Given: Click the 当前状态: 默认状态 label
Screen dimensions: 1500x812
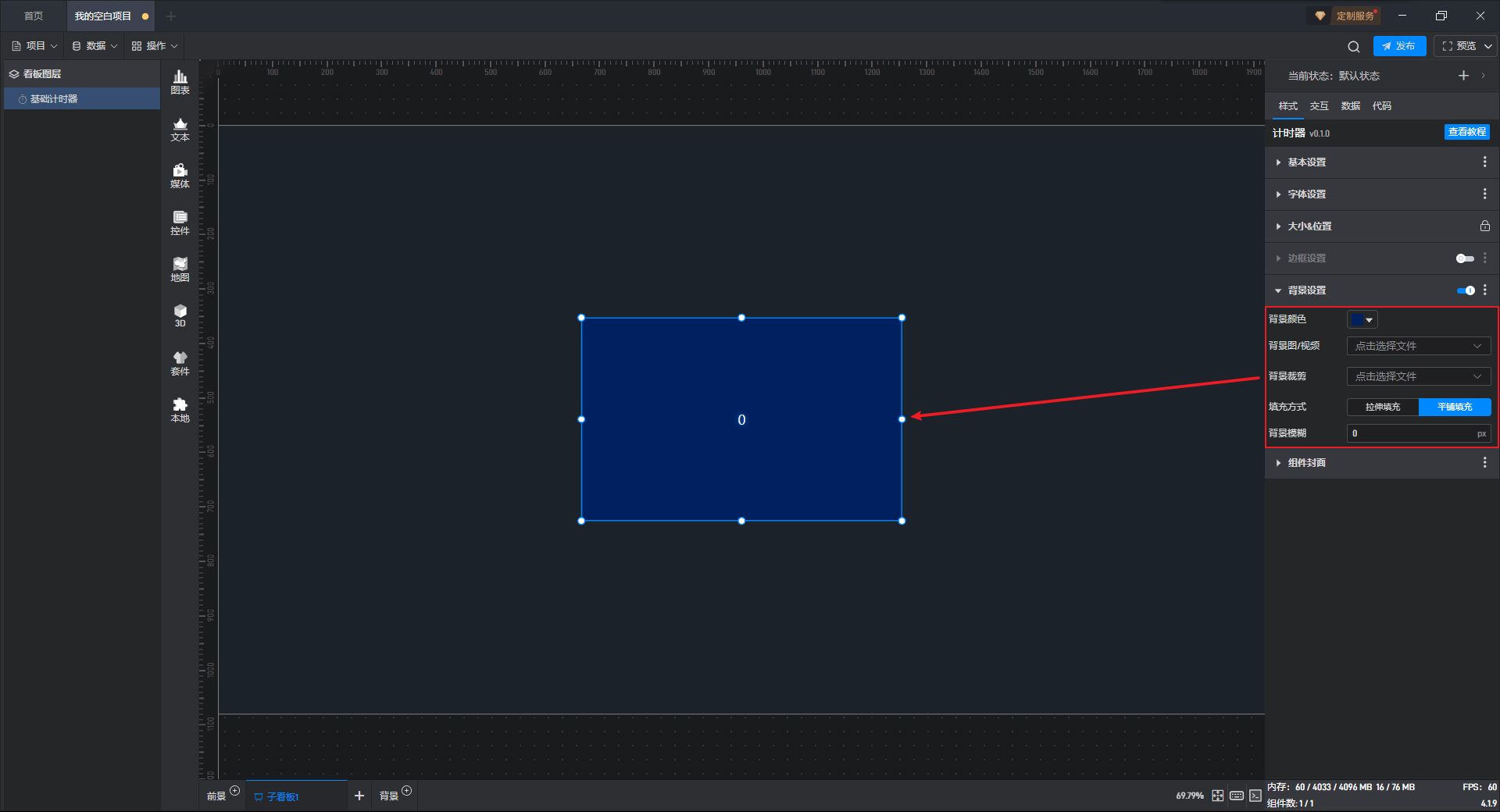Looking at the screenshot, I should point(1334,76).
